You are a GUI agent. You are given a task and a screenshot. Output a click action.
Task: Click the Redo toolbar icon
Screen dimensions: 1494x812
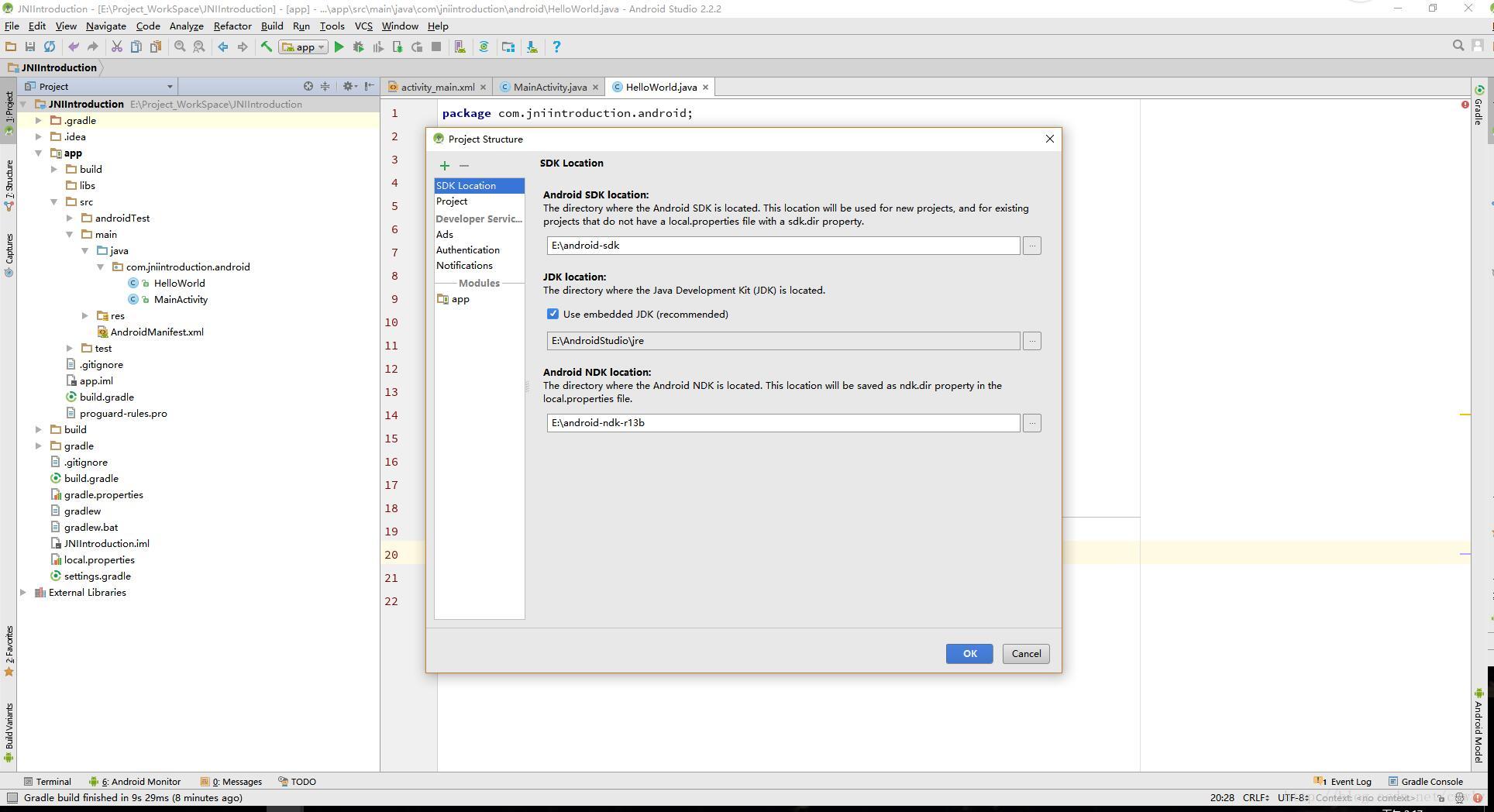click(92, 47)
